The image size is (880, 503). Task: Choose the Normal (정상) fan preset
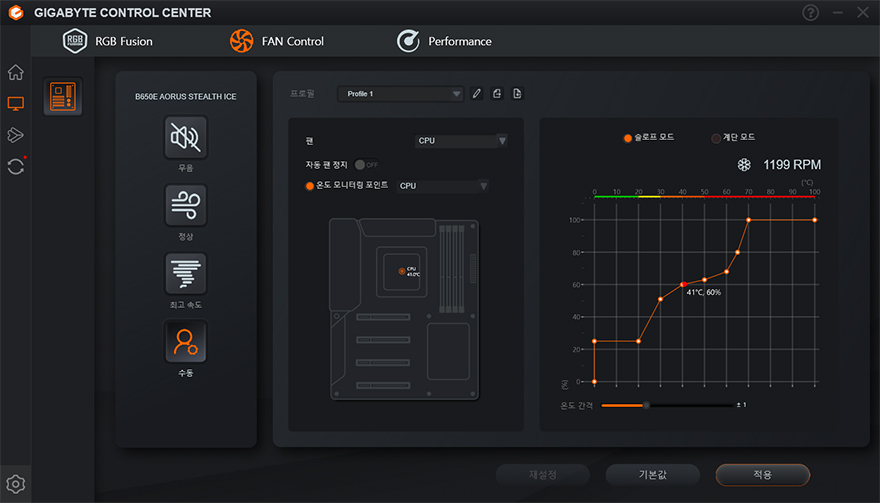pos(186,205)
